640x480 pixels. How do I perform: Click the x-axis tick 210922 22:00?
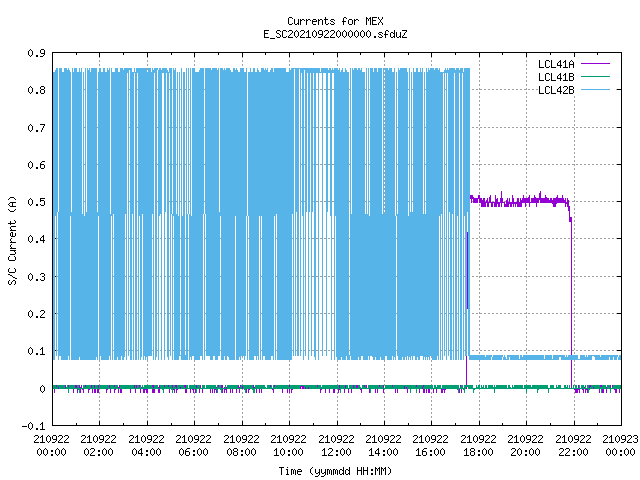573,446
